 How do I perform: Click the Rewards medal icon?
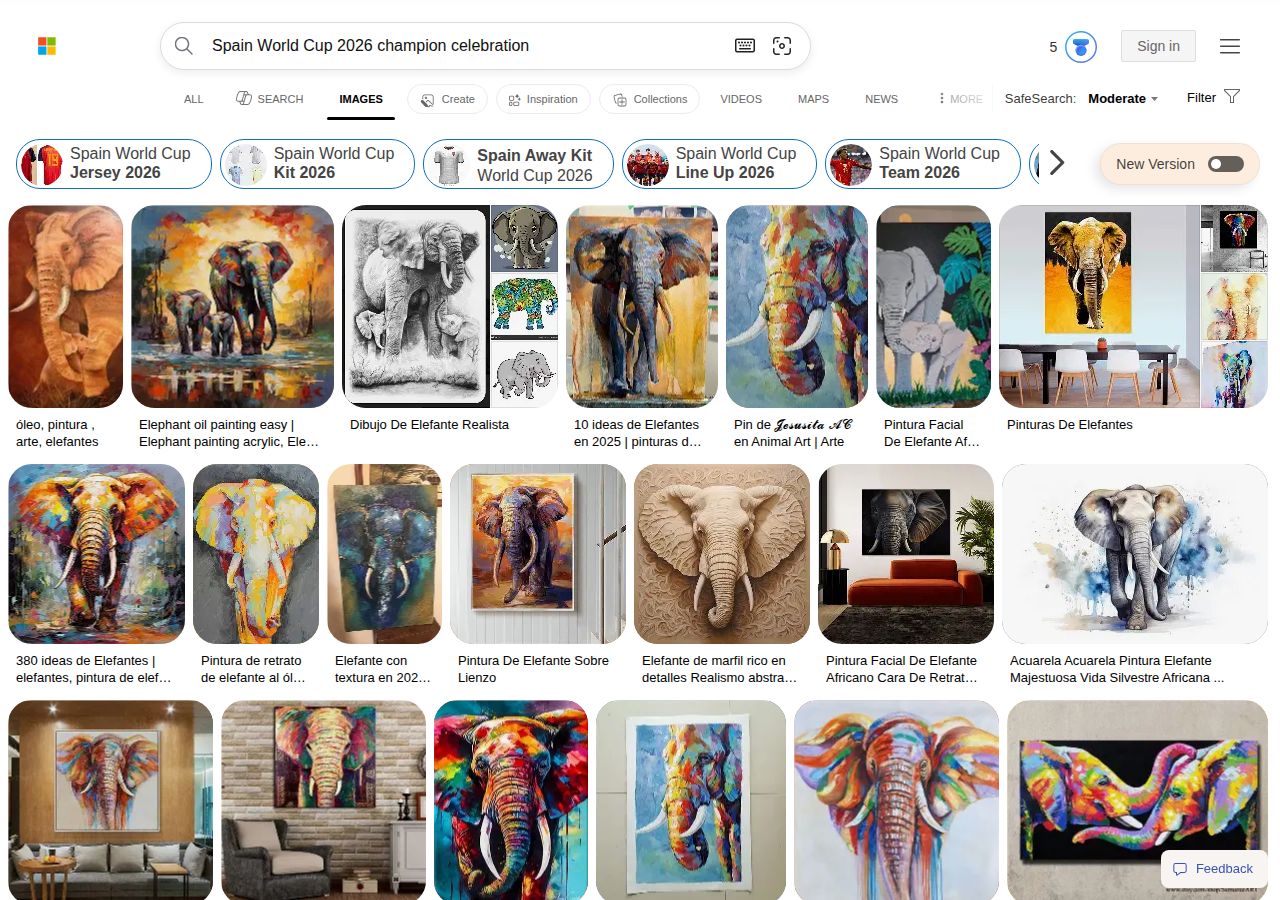click(x=1081, y=47)
